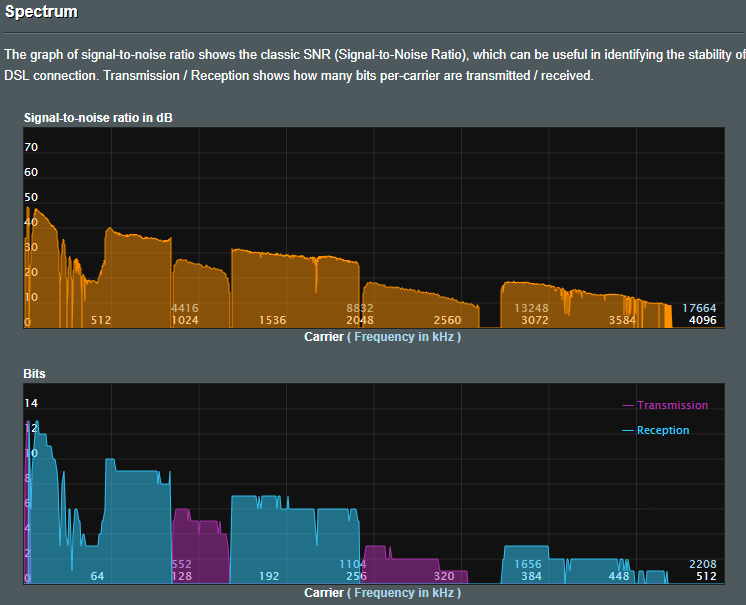Click the 70 dB axis label
Viewport: 746px width, 605px height.
coord(31,147)
